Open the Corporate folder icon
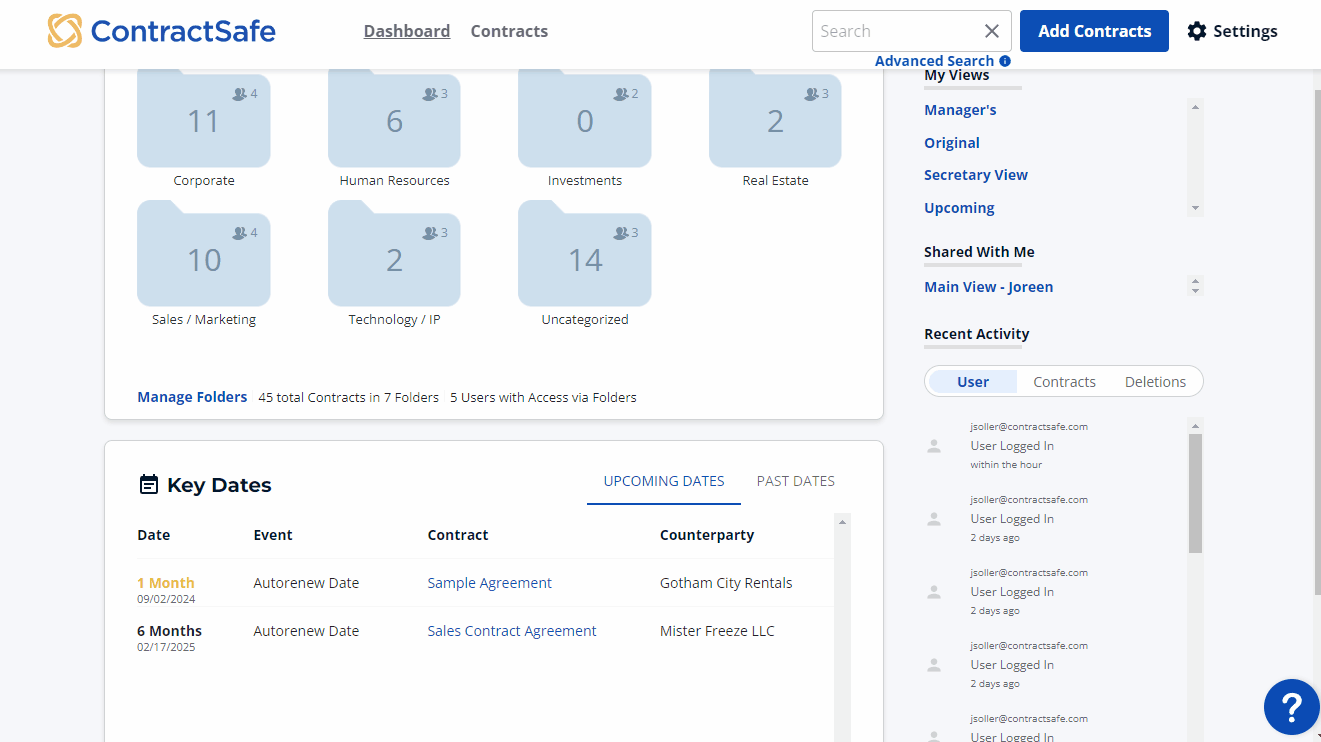This screenshot has height=742, width=1321. 203,121
